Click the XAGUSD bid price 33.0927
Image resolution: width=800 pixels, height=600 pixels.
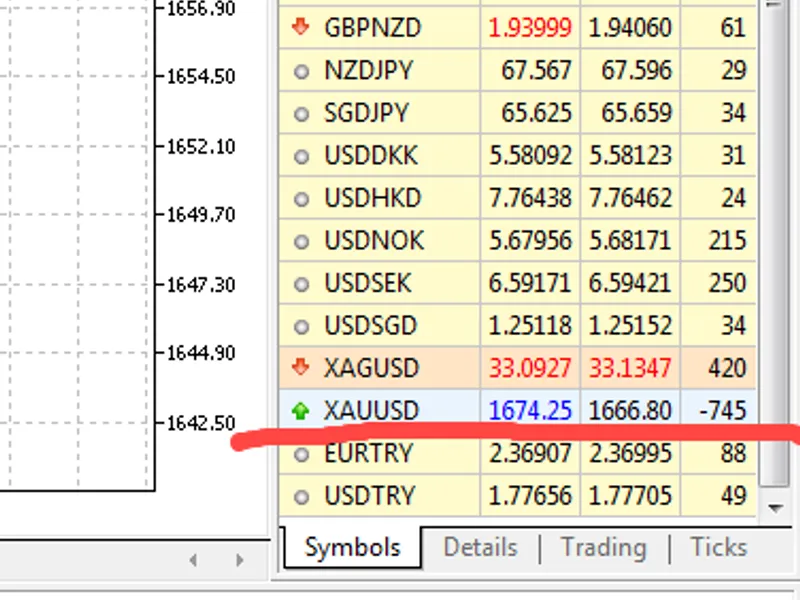tap(530, 368)
